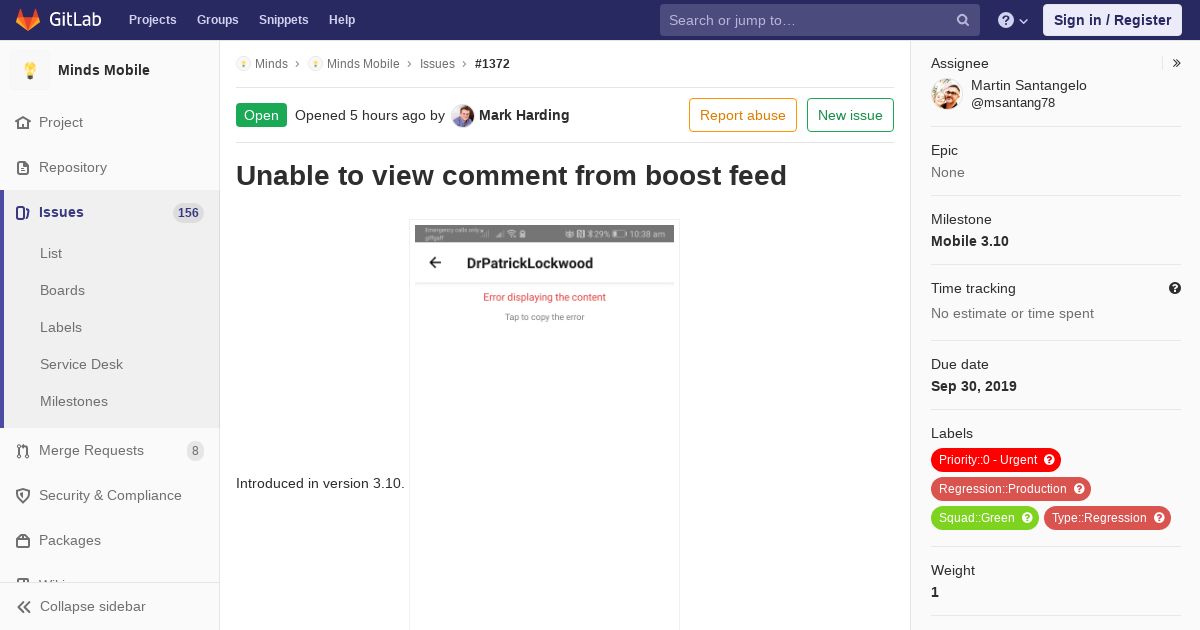This screenshot has height=630, width=1200.
Task: Click Sign in / Register button
Action: coord(1112,20)
